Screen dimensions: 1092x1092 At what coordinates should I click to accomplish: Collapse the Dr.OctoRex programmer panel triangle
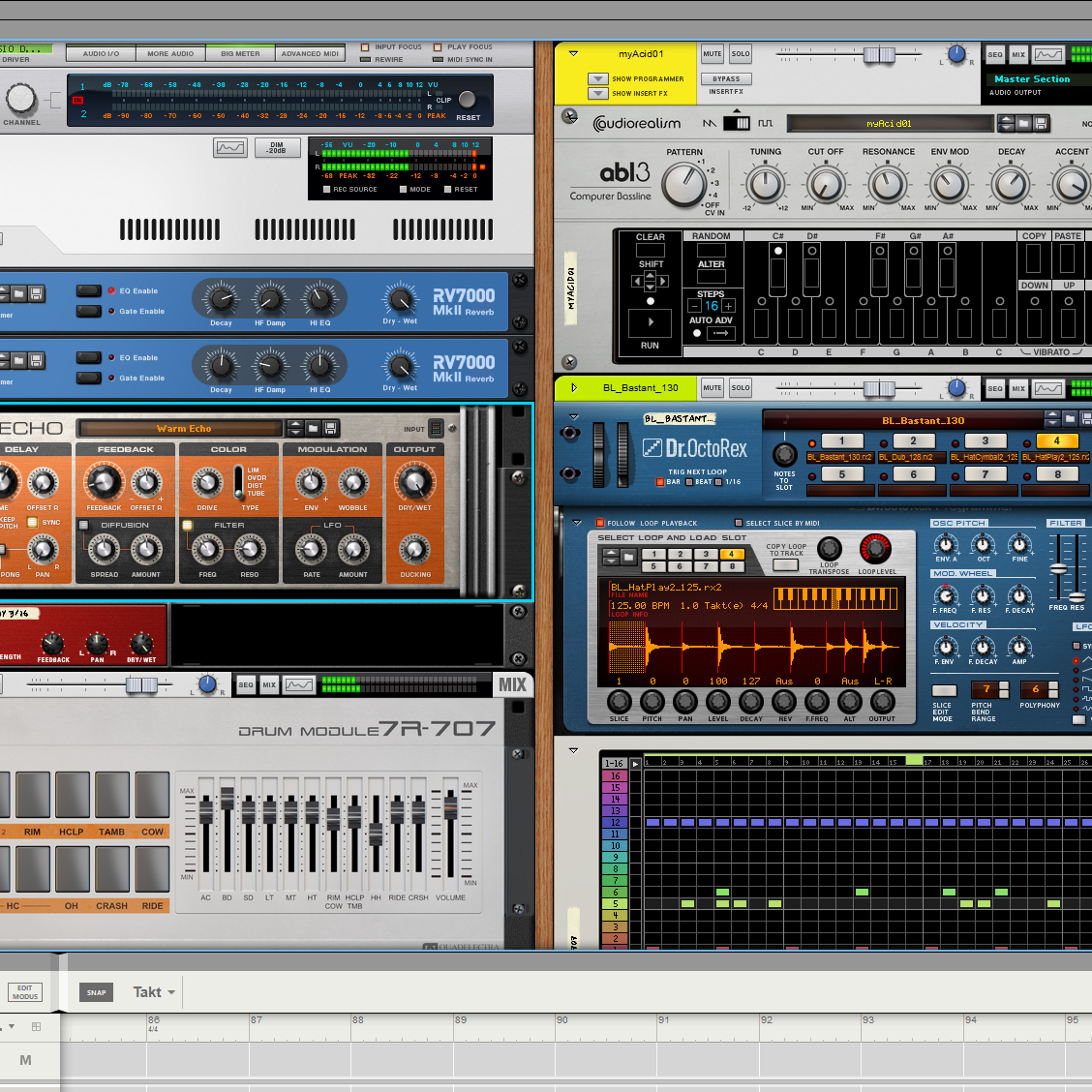(x=577, y=522)
